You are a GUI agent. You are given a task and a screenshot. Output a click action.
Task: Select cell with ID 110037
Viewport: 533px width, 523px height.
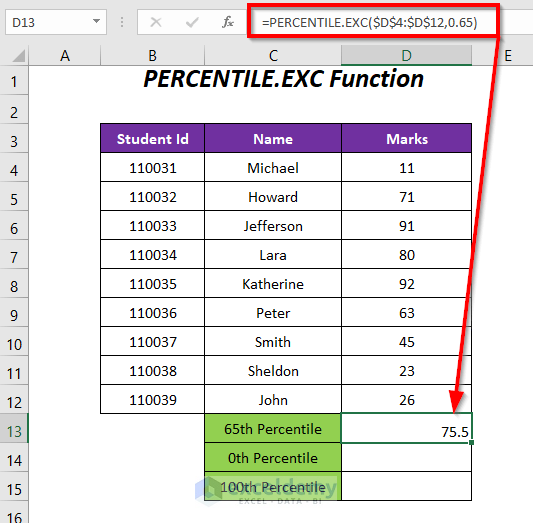tap(153, 342)
